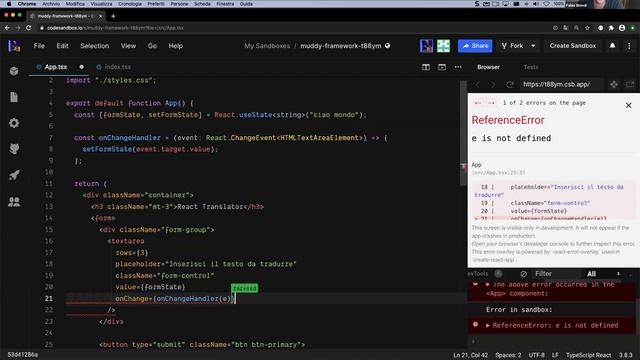Click the App.tsx stack frame link
Image resolution: width=640 pixels, height=360 pixels.
(x=498, y=173)
